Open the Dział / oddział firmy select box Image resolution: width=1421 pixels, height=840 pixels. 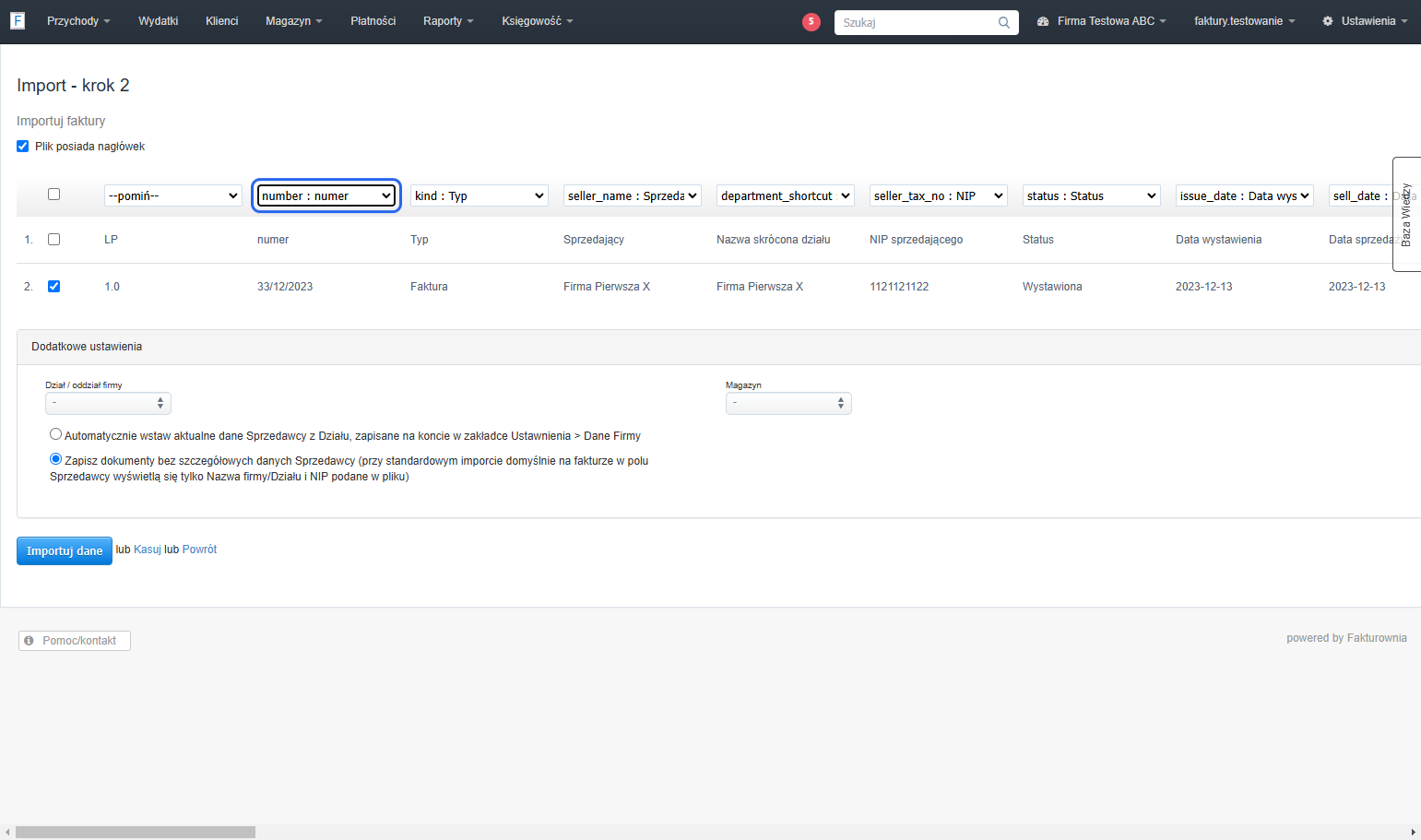coord(108,403)
